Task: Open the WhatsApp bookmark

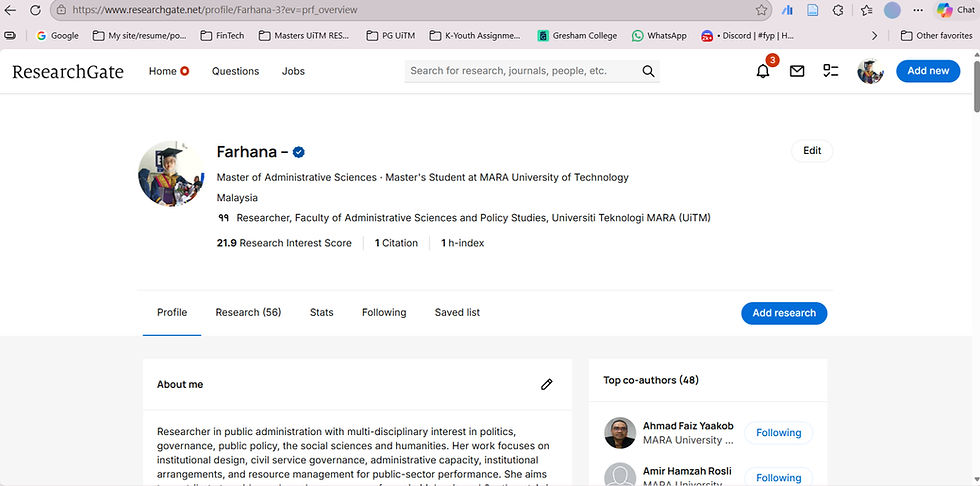Action: pos(659,36)
